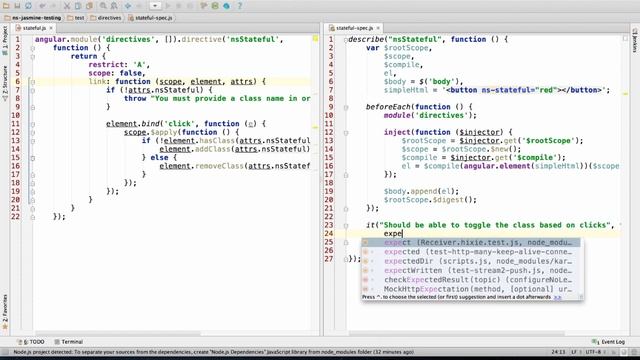
Task: Click the right editor's inspection indicator square
Action: [625, 38]
